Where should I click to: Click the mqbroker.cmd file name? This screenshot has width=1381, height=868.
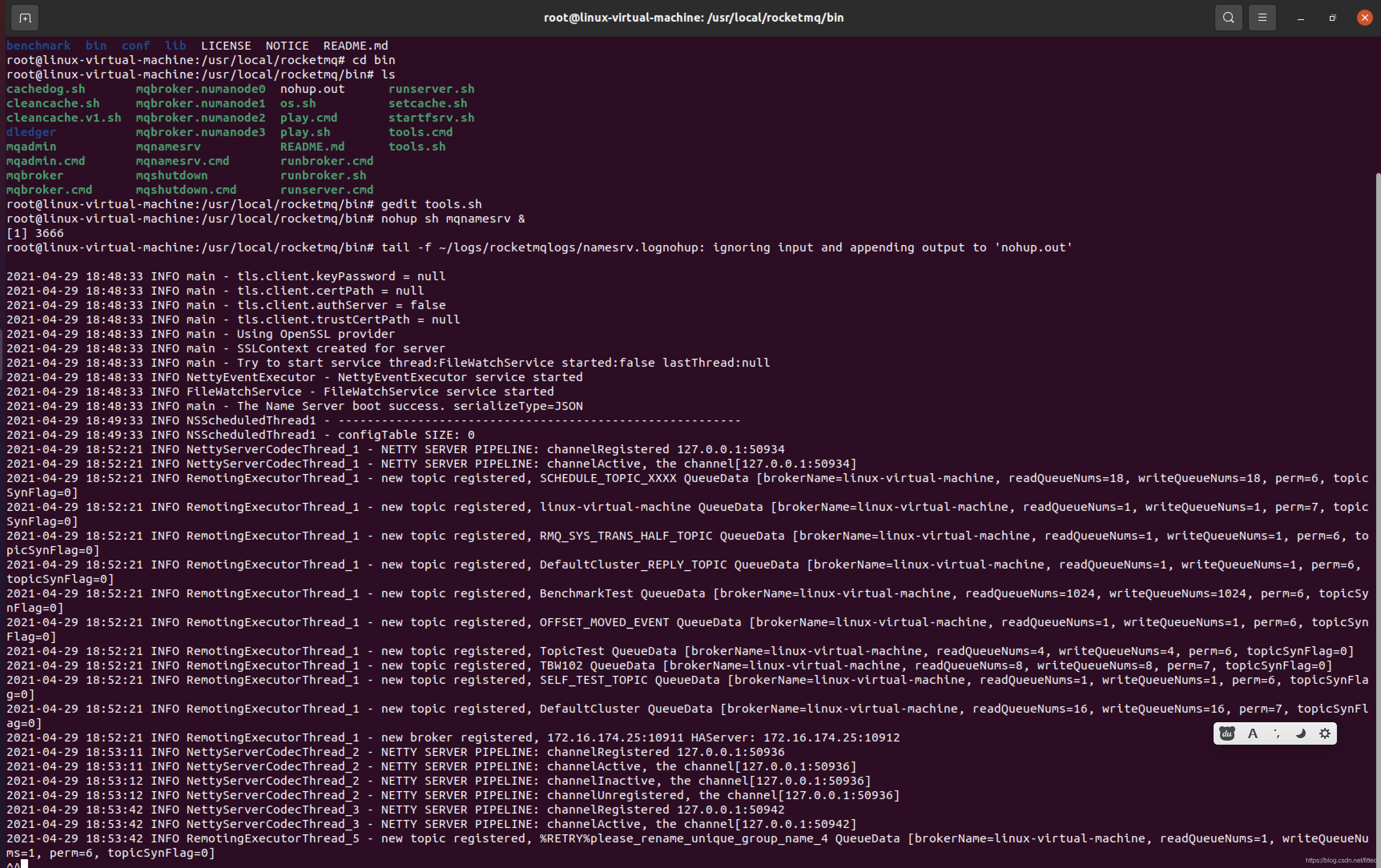click(x=49, y=190)
